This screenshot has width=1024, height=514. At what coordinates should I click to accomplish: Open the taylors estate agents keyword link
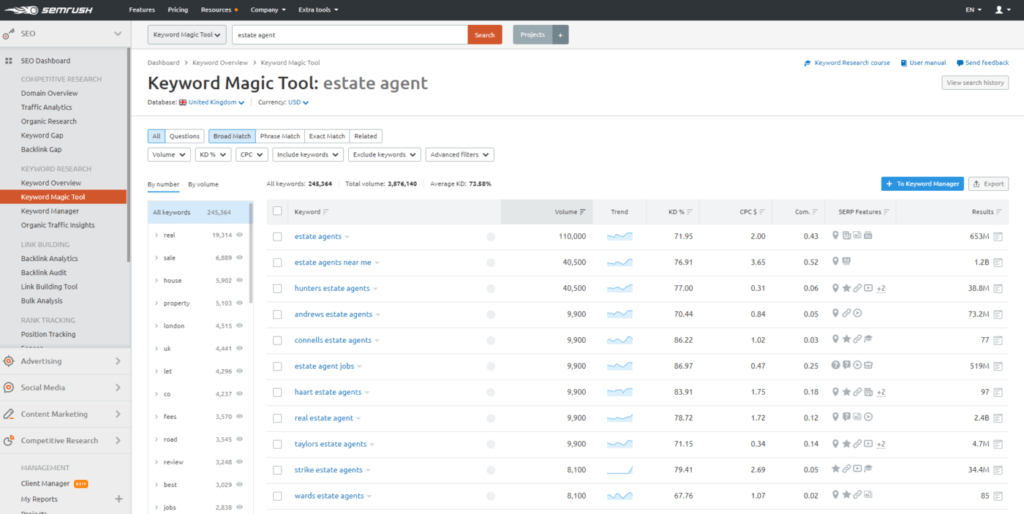click(x=330, y=444)
